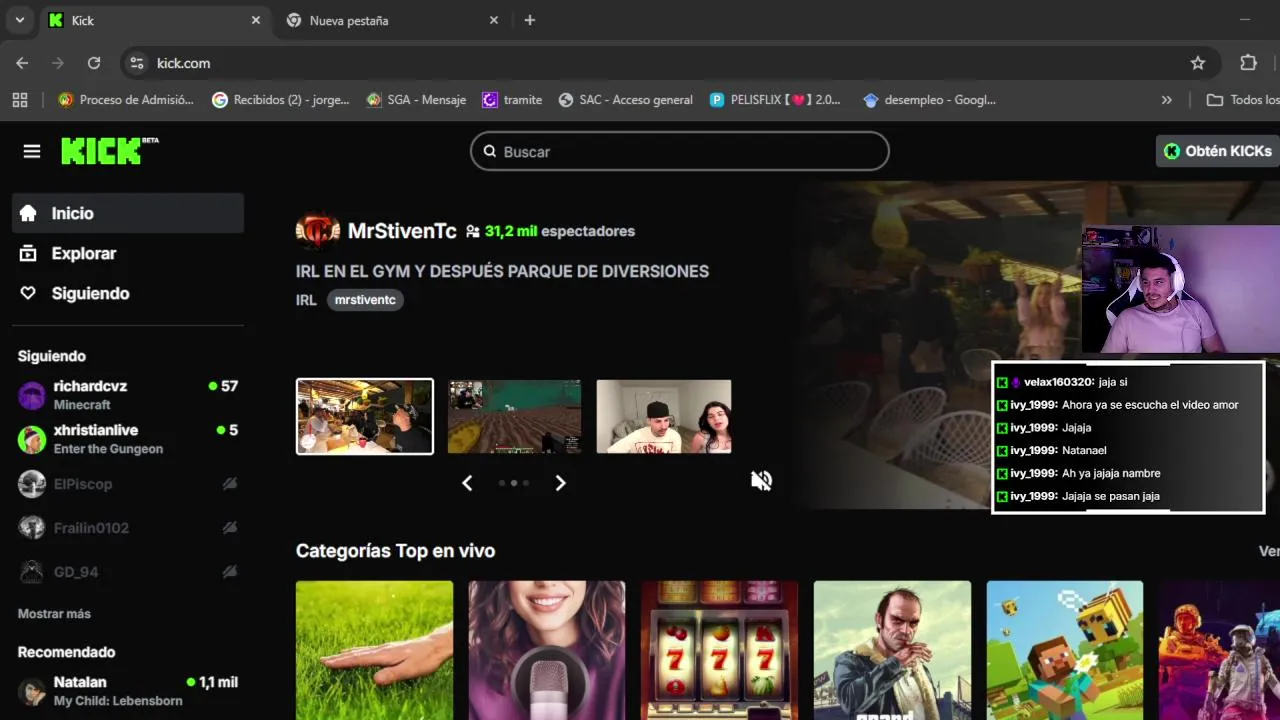Open xhristianlive channel
1280x720 pixels.
[x=128, y=439]
